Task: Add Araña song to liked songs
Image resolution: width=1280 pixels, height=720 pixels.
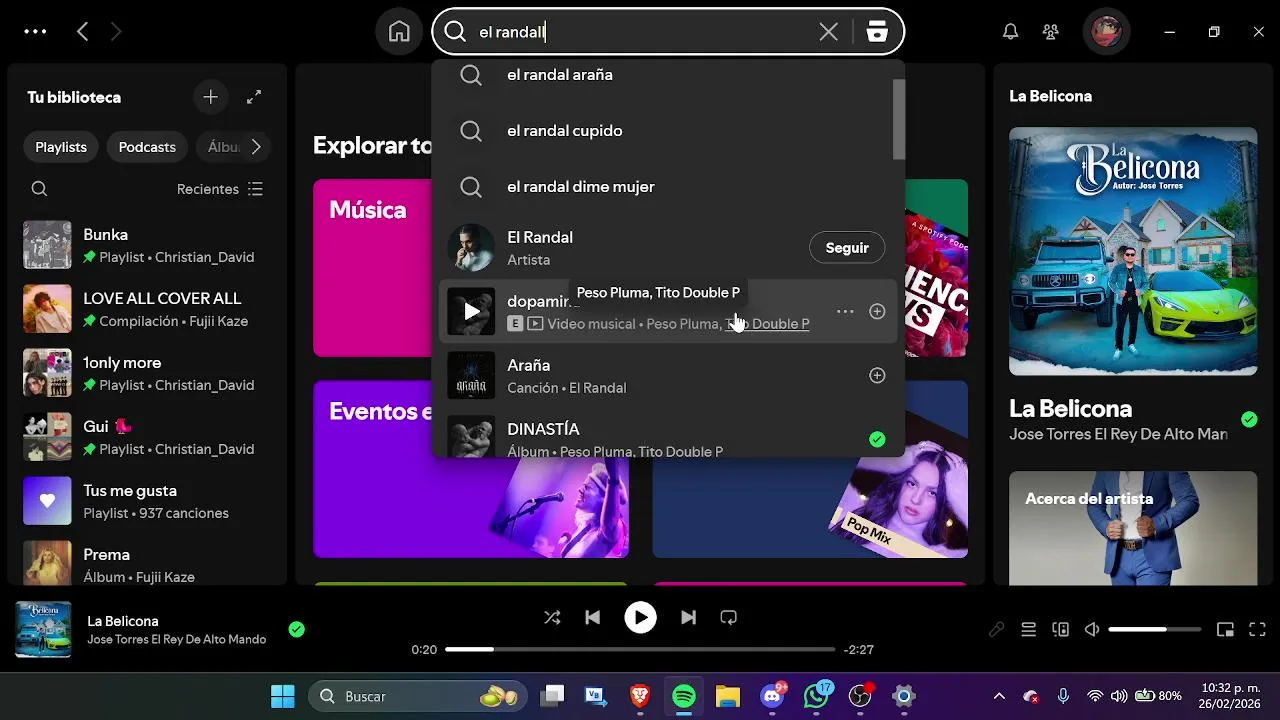Action: point(877,376)
